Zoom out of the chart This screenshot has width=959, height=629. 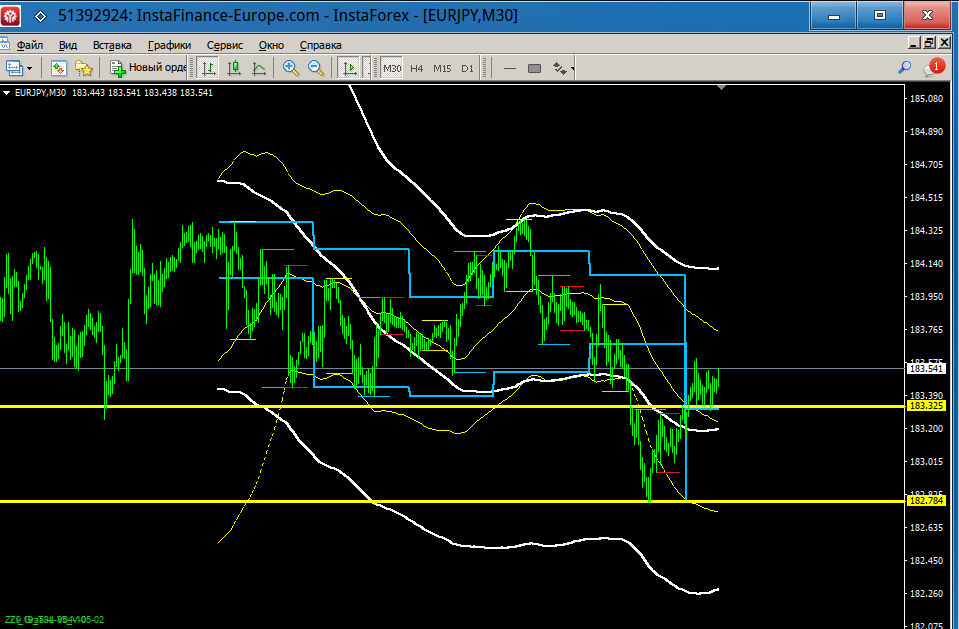click(x=316, y=68)
